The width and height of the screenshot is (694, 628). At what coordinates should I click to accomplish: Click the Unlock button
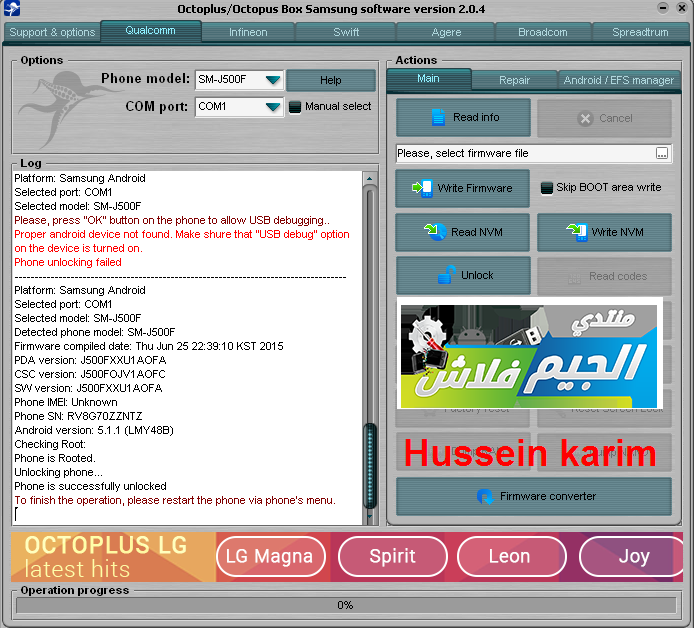(463, 275)
